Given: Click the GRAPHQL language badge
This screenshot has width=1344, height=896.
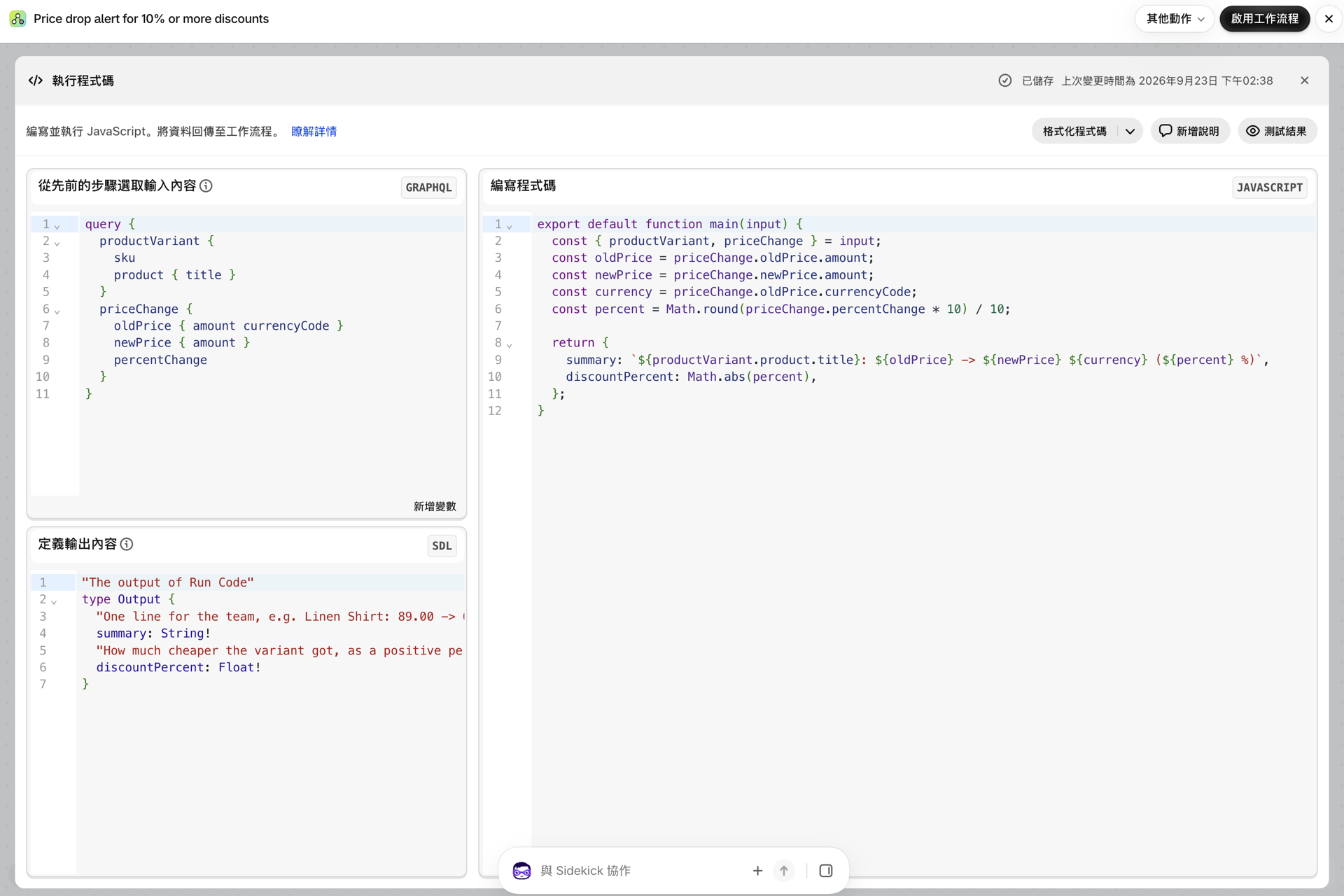Looking at the screenshot, I should (x=428, y=187).
